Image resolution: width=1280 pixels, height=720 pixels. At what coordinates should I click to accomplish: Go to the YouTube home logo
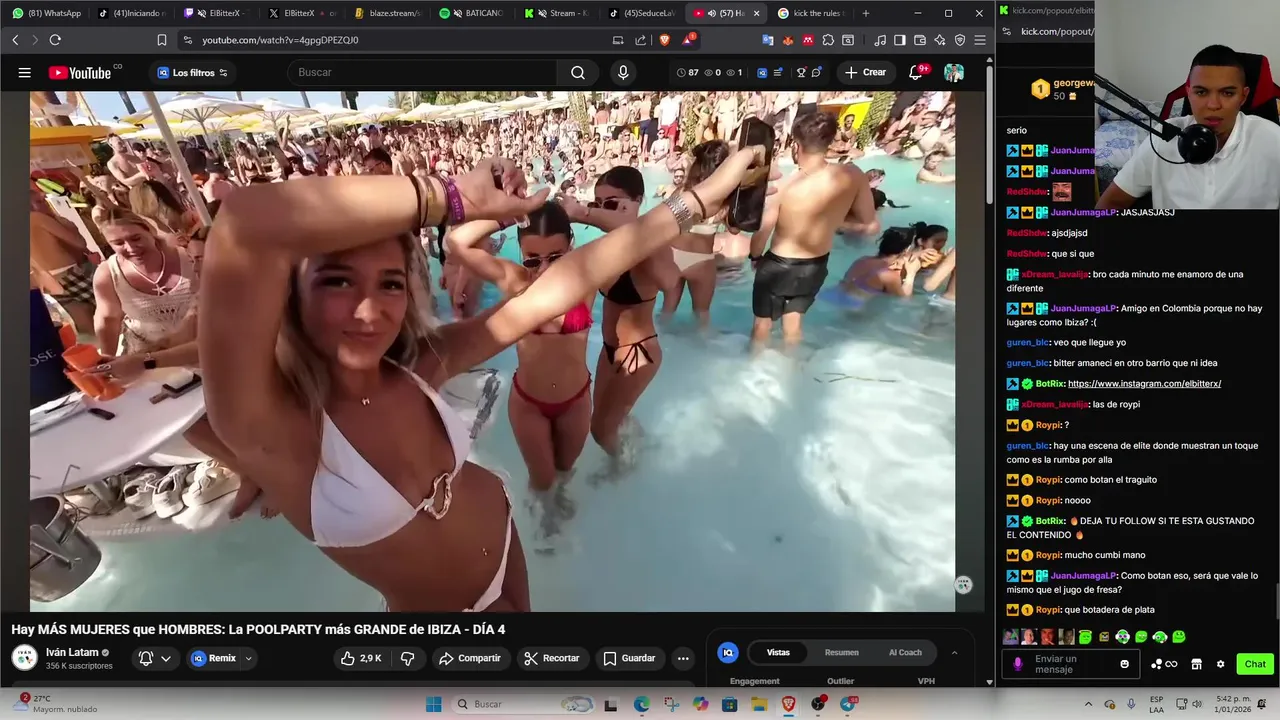[x=80, y=72]
